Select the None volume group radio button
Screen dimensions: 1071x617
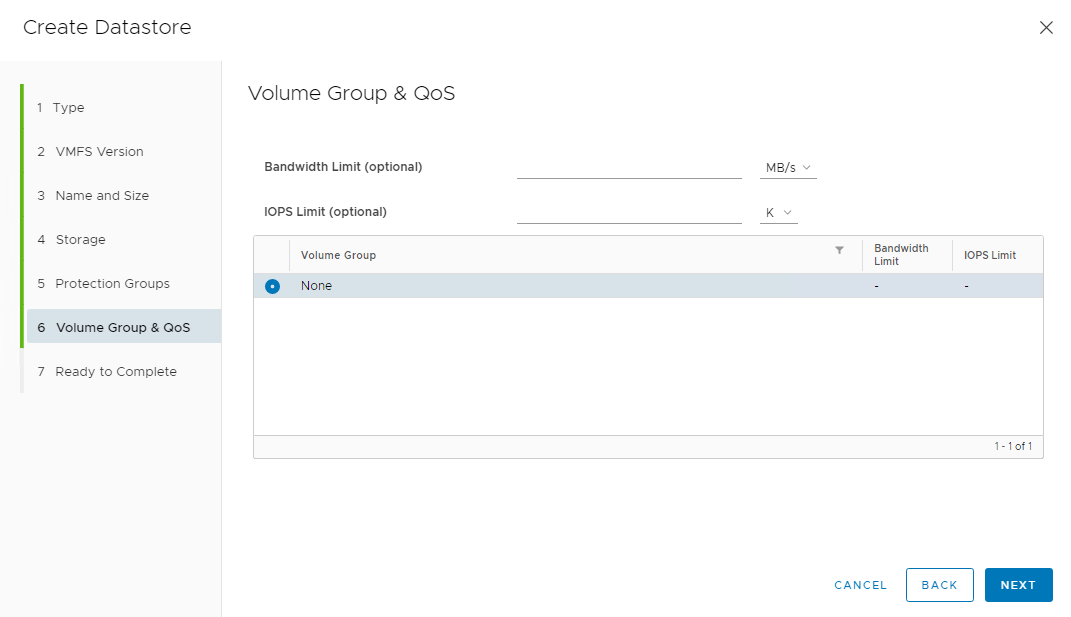tap(272, 286)
